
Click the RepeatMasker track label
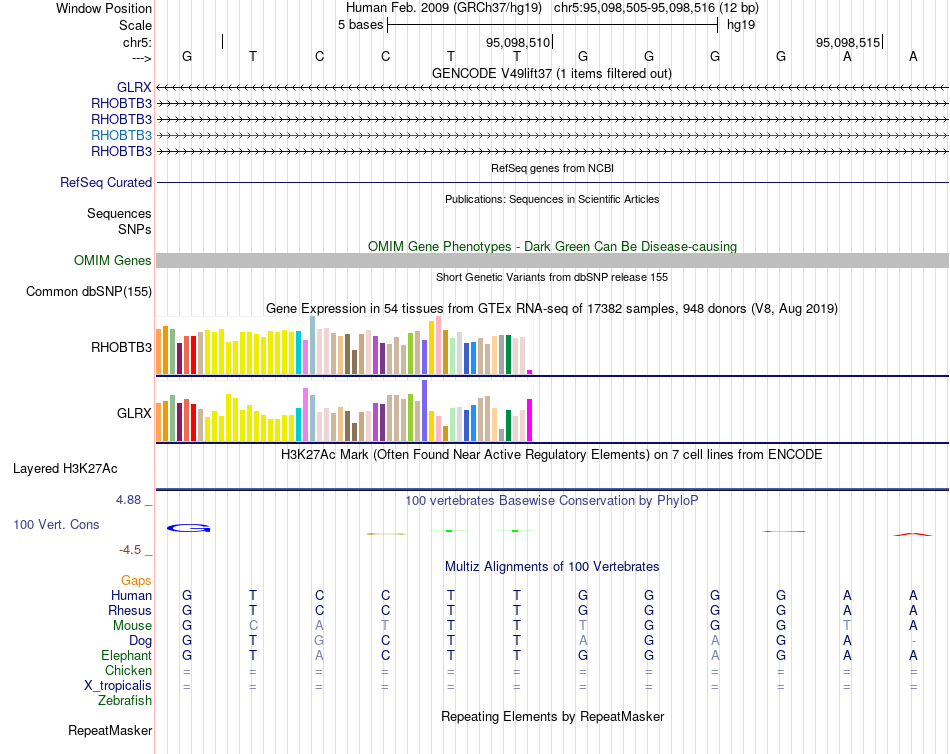[x=110, y=730]
